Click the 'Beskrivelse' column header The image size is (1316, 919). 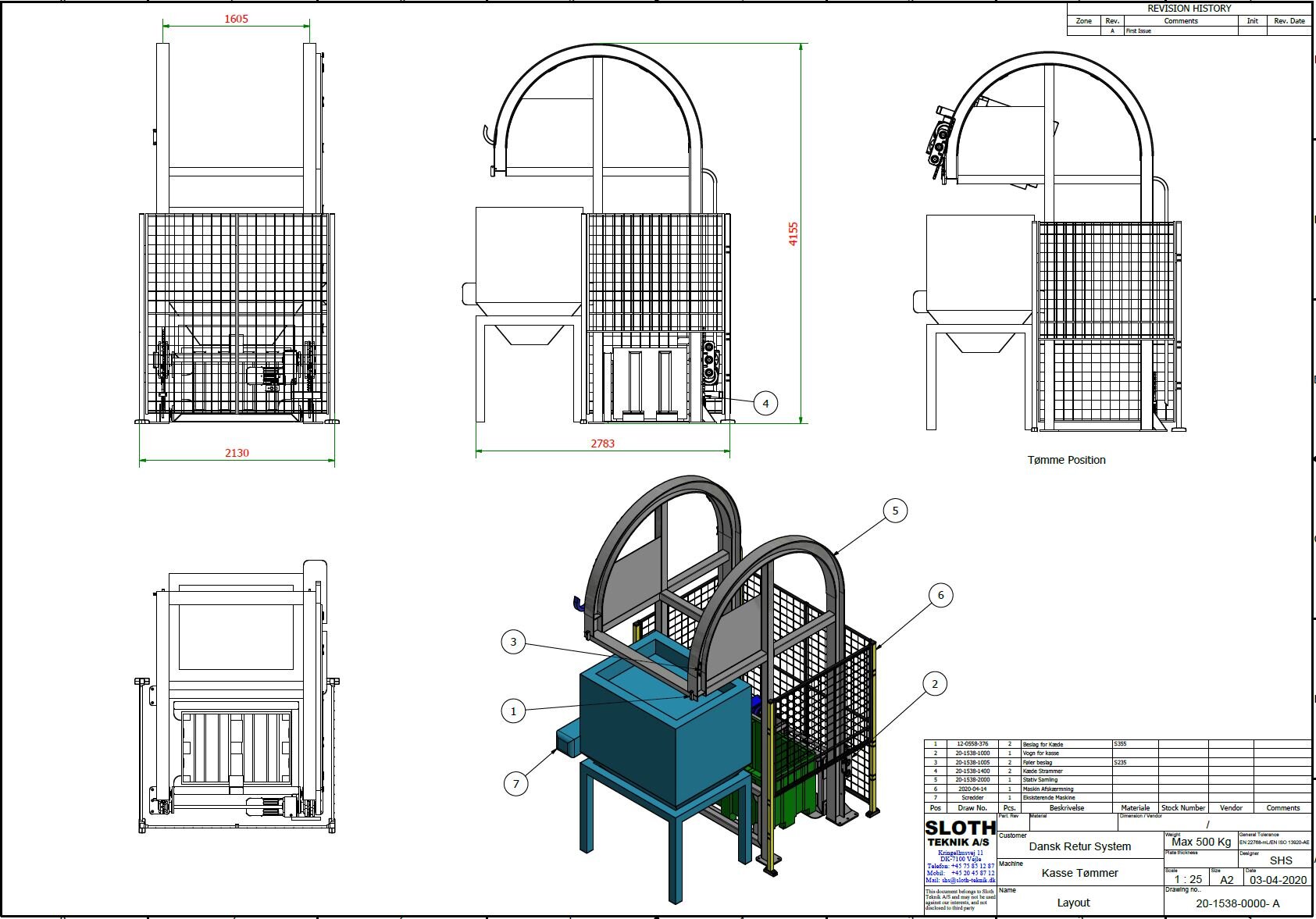tap(1067, 808)
